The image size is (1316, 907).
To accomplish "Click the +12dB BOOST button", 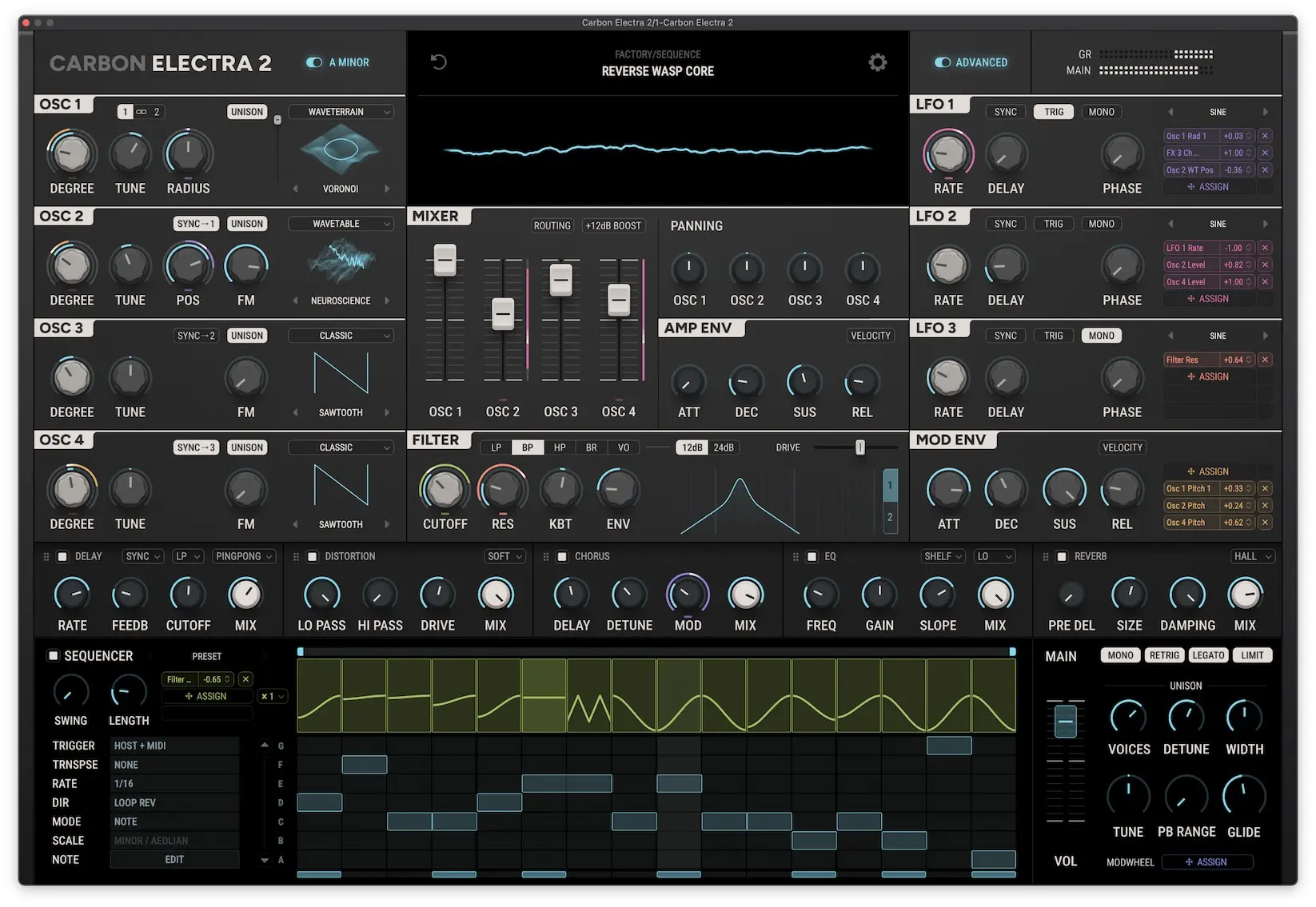I will coord(613,226).
